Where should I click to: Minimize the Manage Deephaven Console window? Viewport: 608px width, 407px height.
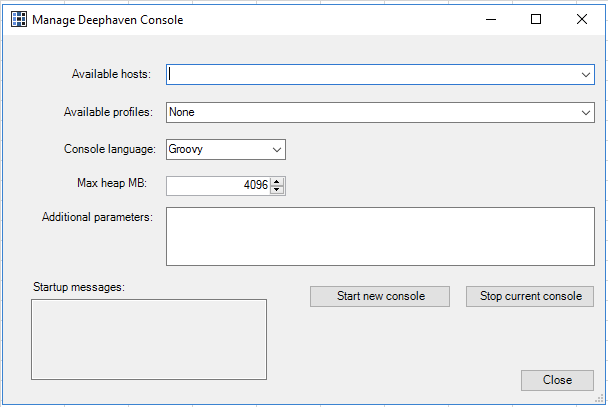490,19
